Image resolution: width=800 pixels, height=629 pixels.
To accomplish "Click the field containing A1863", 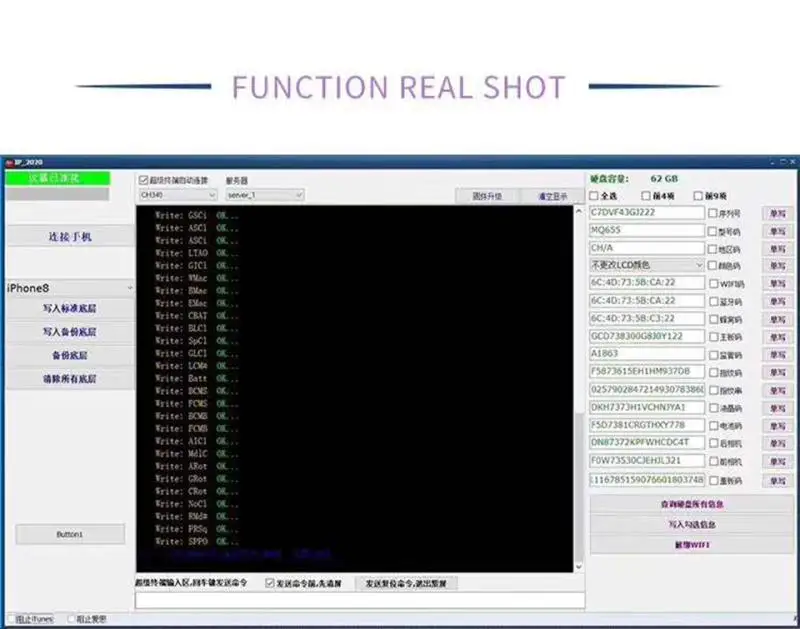I will [x=647, y=354].
